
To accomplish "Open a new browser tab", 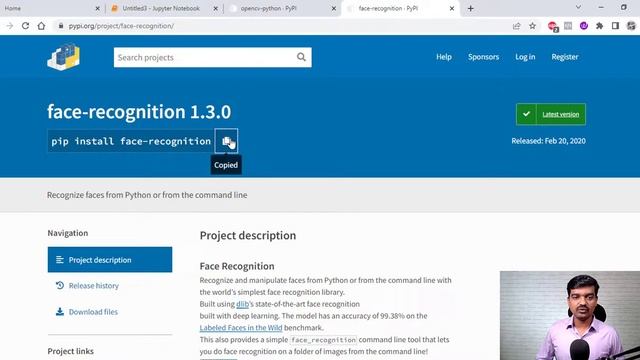I will click(471, 8).
